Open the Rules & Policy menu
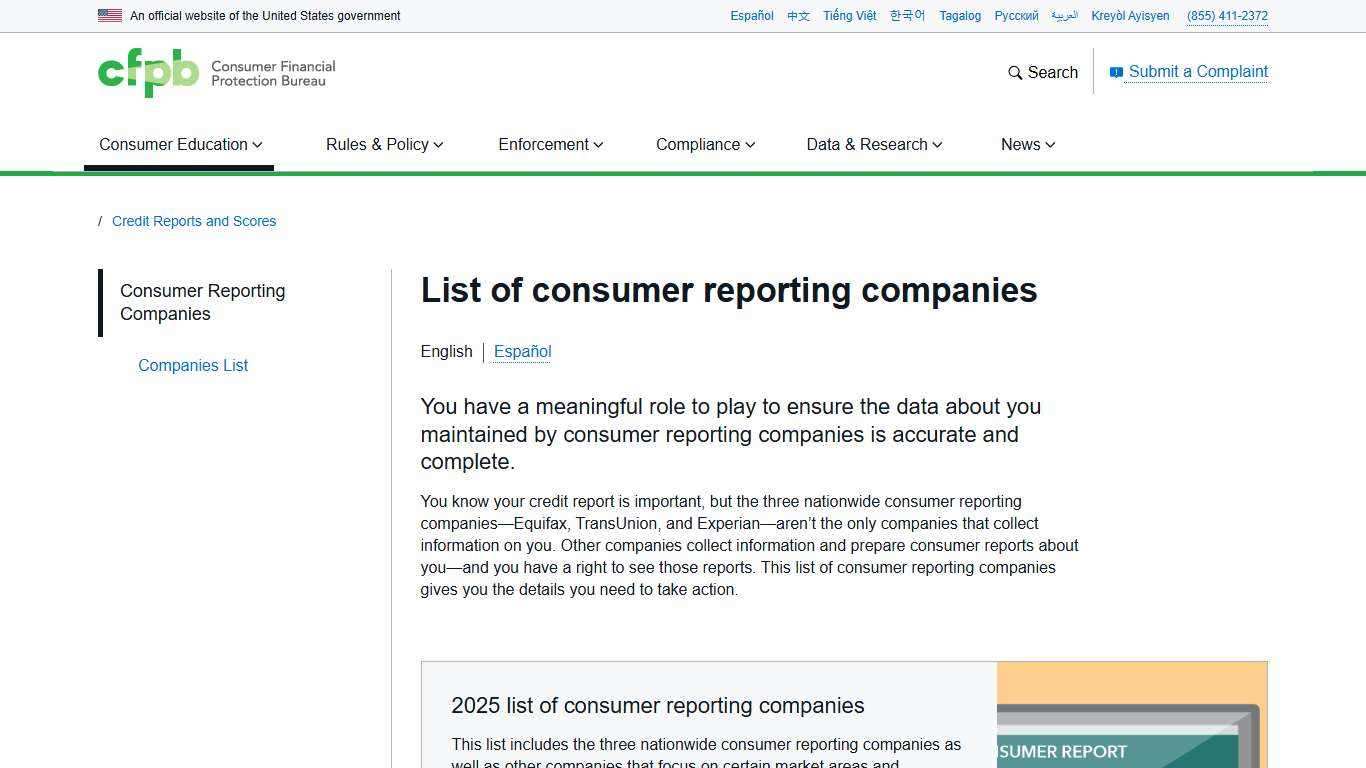 click(x=384, y=144)
